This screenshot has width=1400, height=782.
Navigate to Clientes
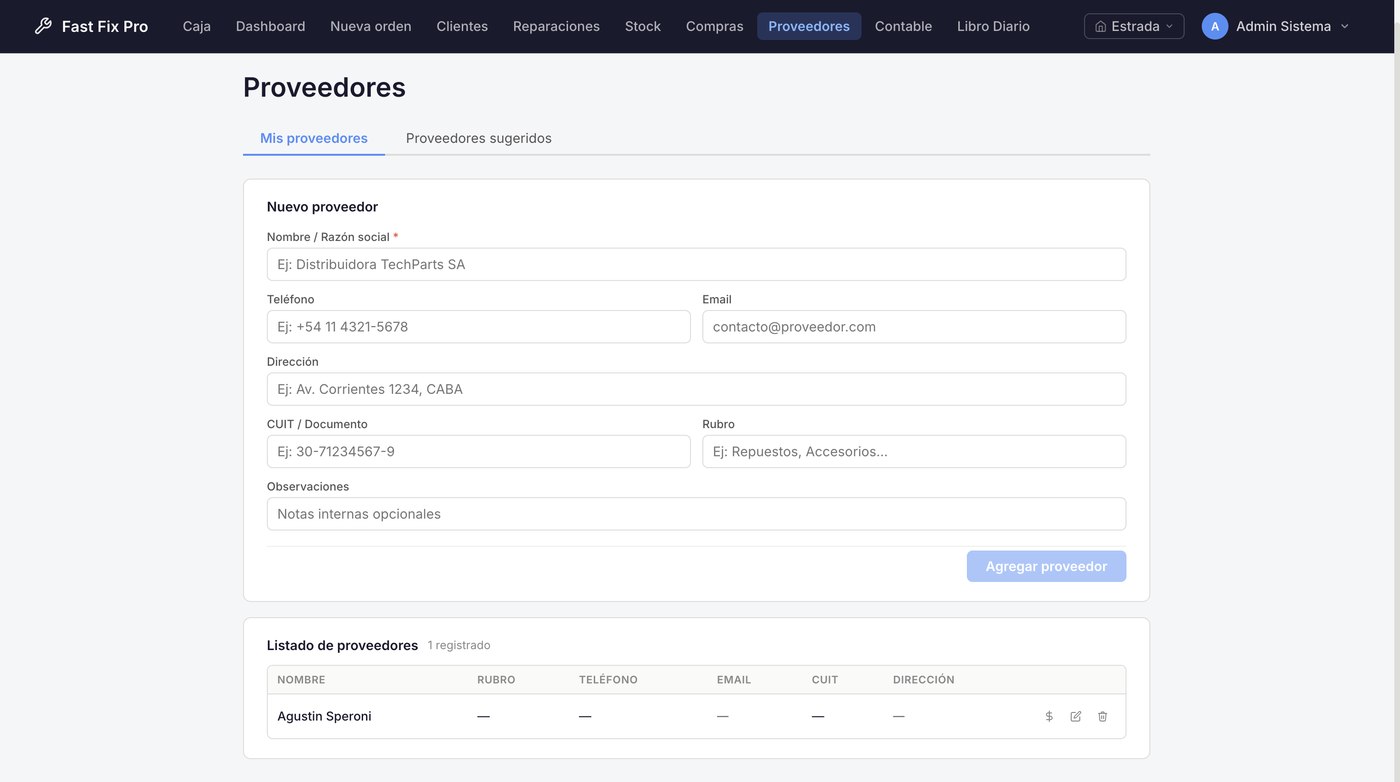(x=462, y=26)
